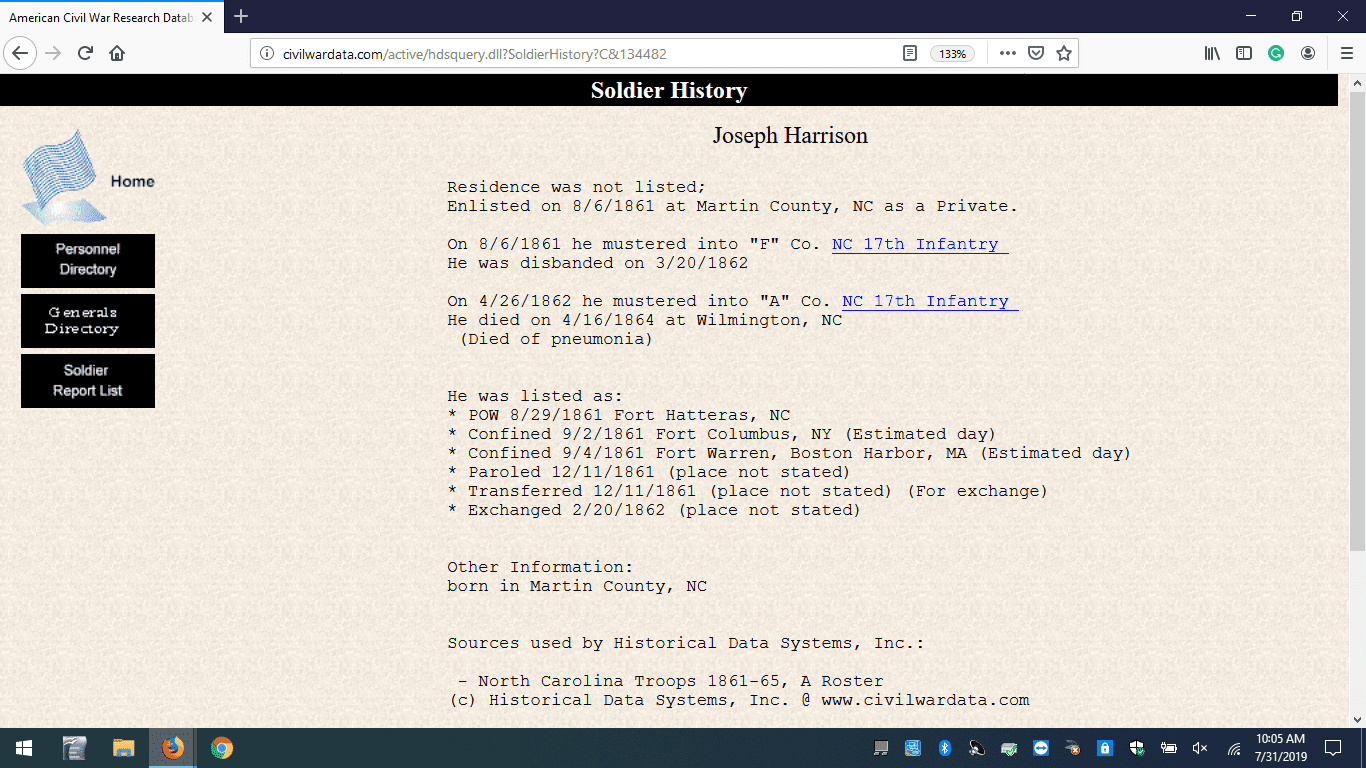The image size is (1366, 768).
Task: Click the "He was disbanded on 3/20/1862" line
Action: tap(597, 263)
